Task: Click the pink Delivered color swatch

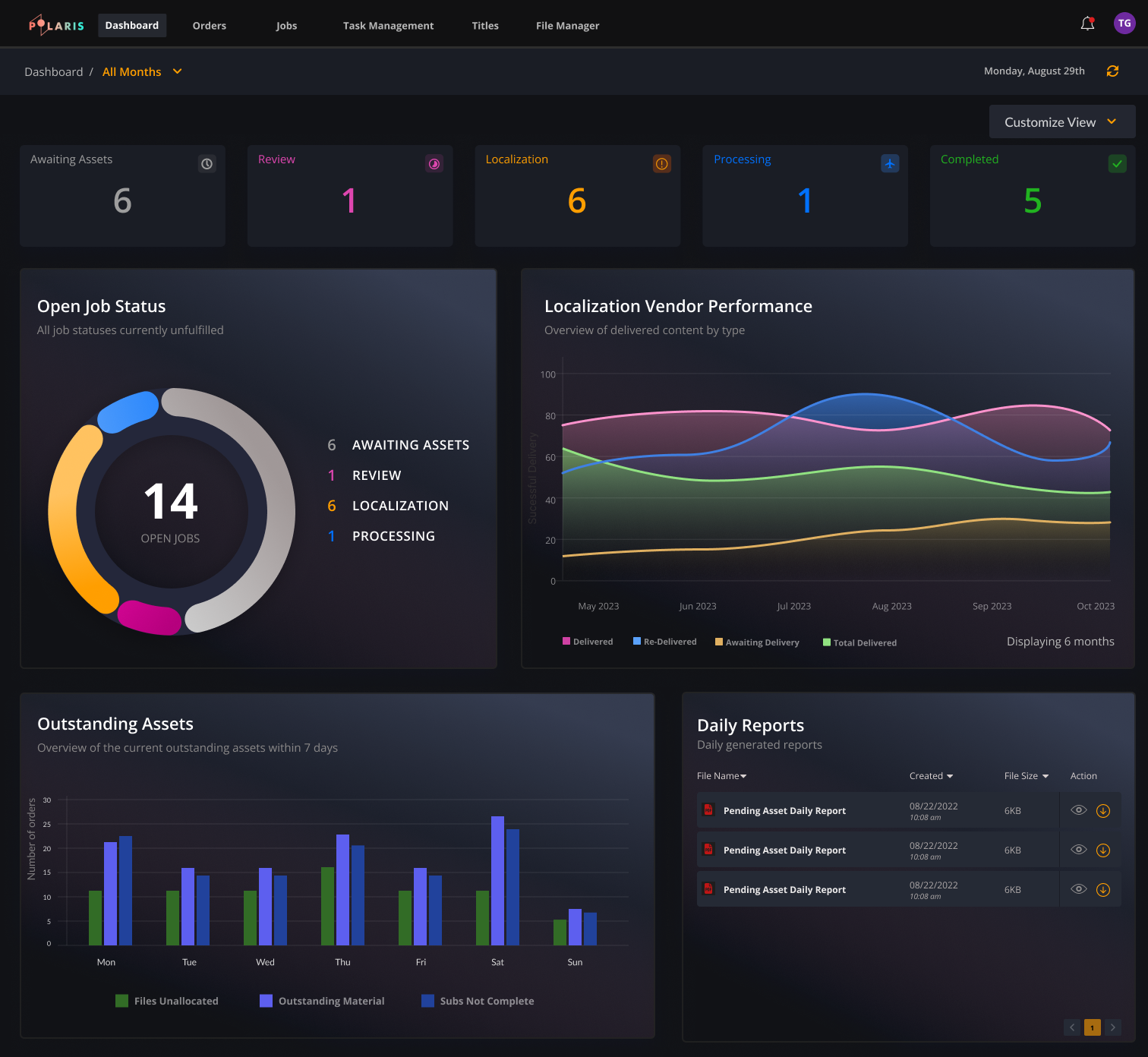Action: click(x=566, y=642)
